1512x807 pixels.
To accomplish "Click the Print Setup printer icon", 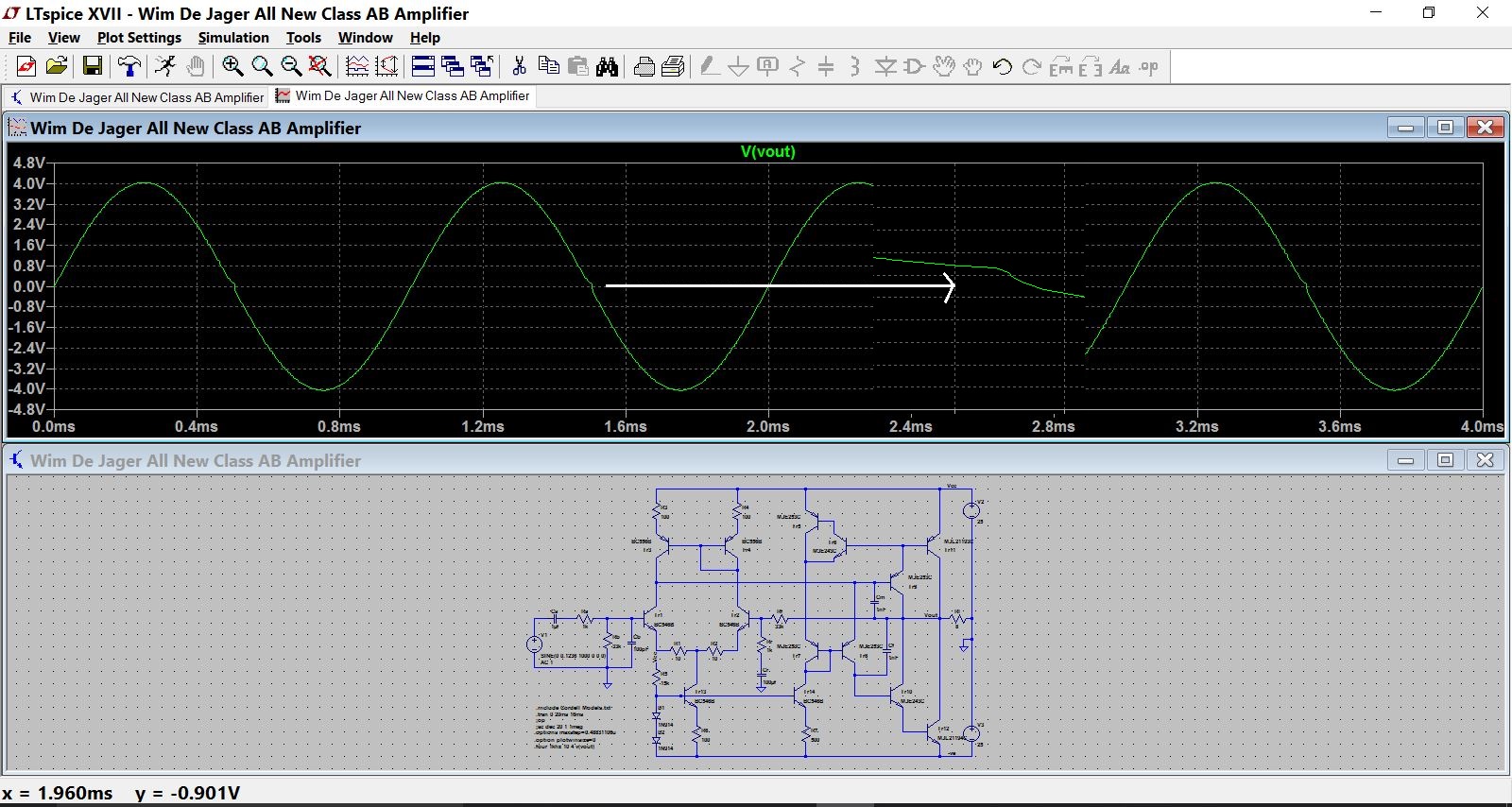I will click(644, 66).
